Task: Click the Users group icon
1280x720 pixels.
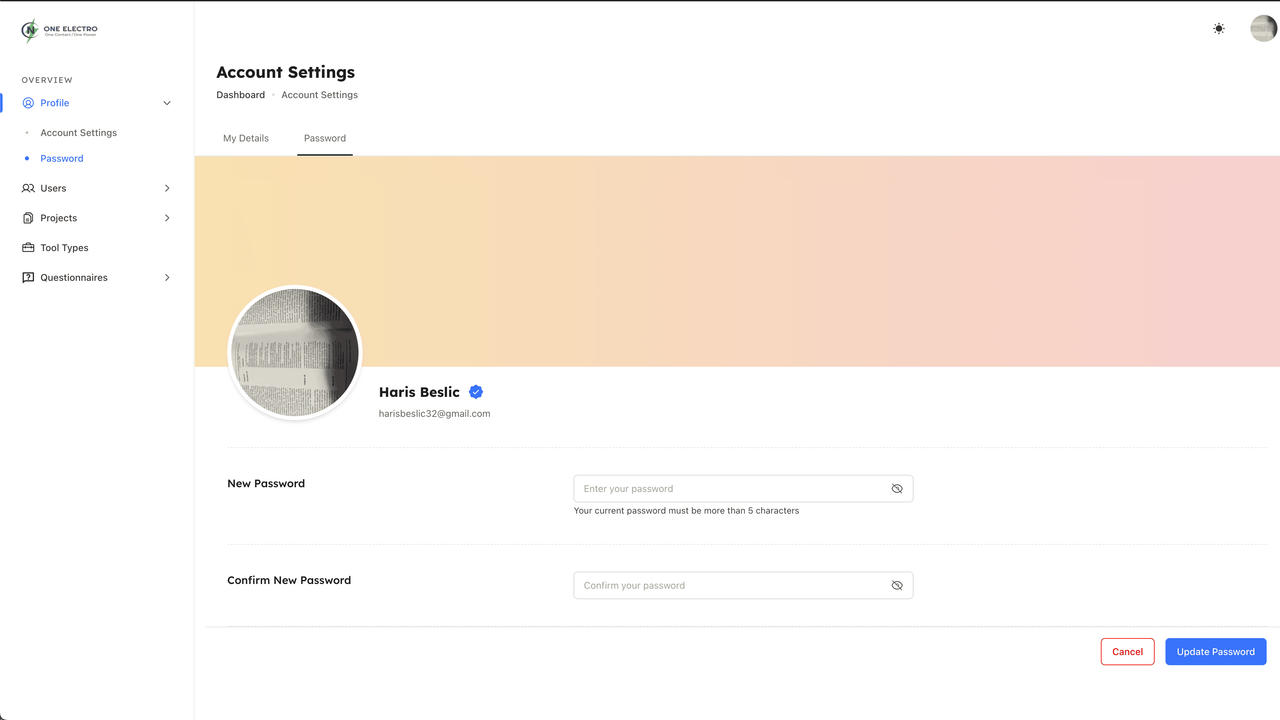Action: pyautogui.click(x=28, y=188)
